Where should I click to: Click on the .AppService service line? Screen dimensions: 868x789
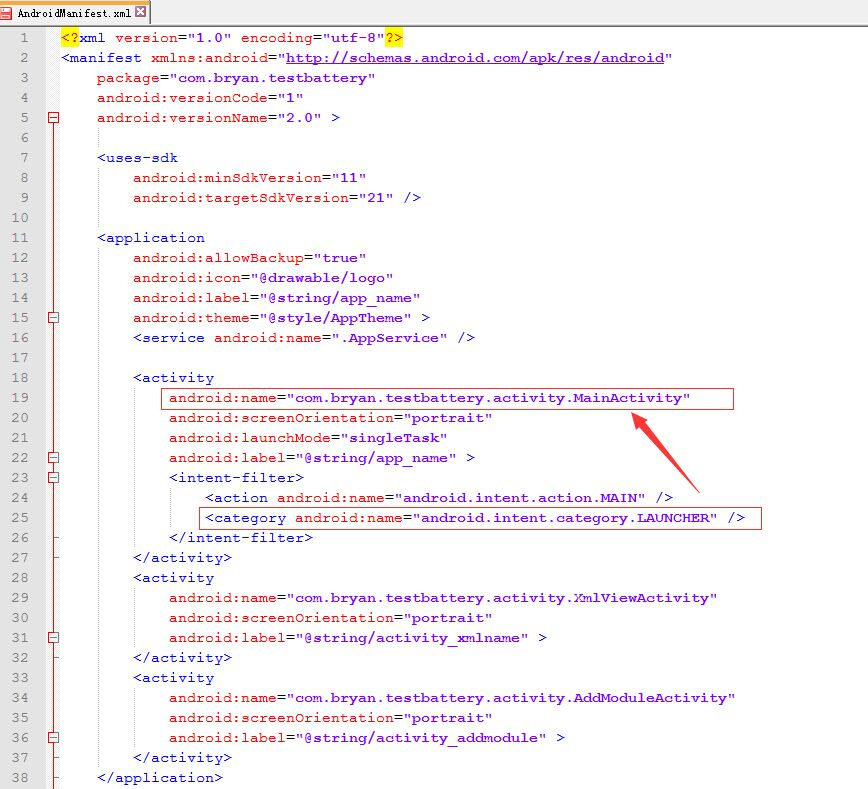pos(303,338)
